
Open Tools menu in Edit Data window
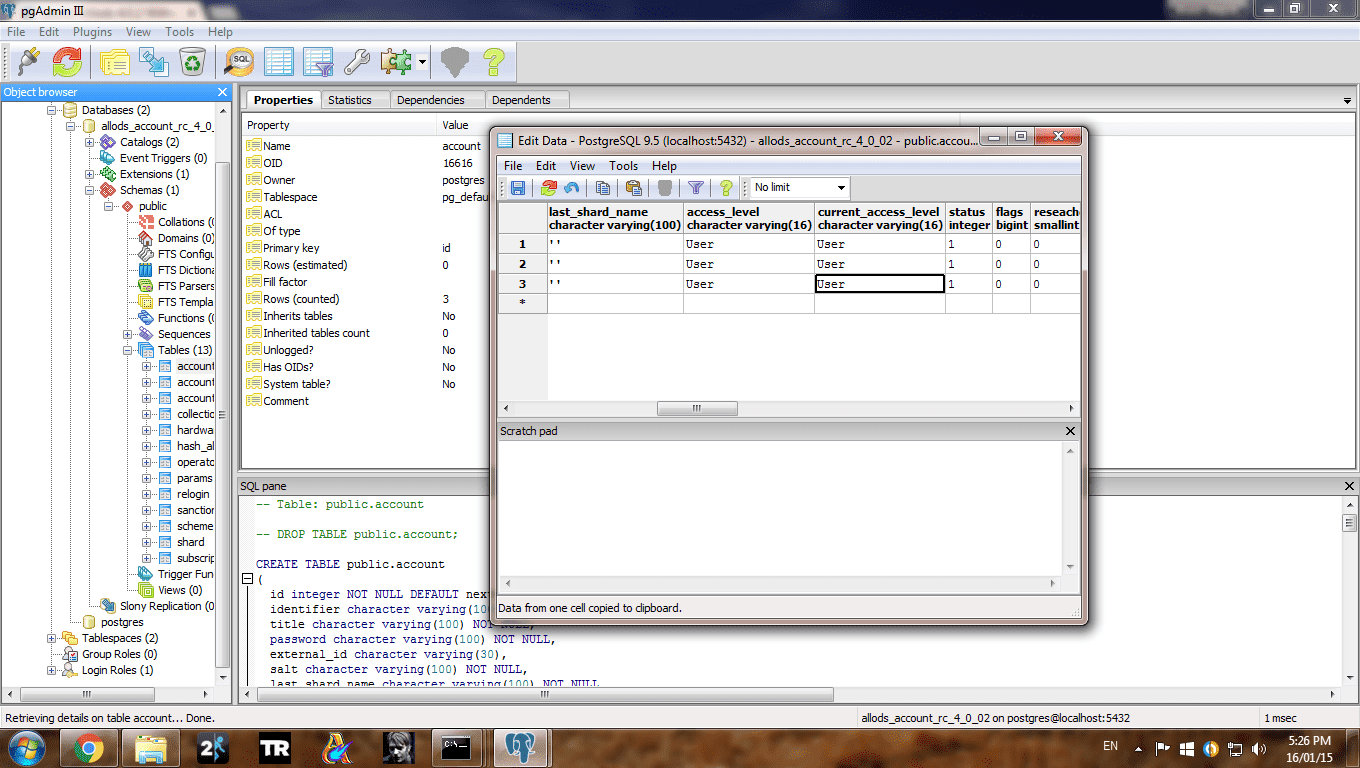point(623,166)
